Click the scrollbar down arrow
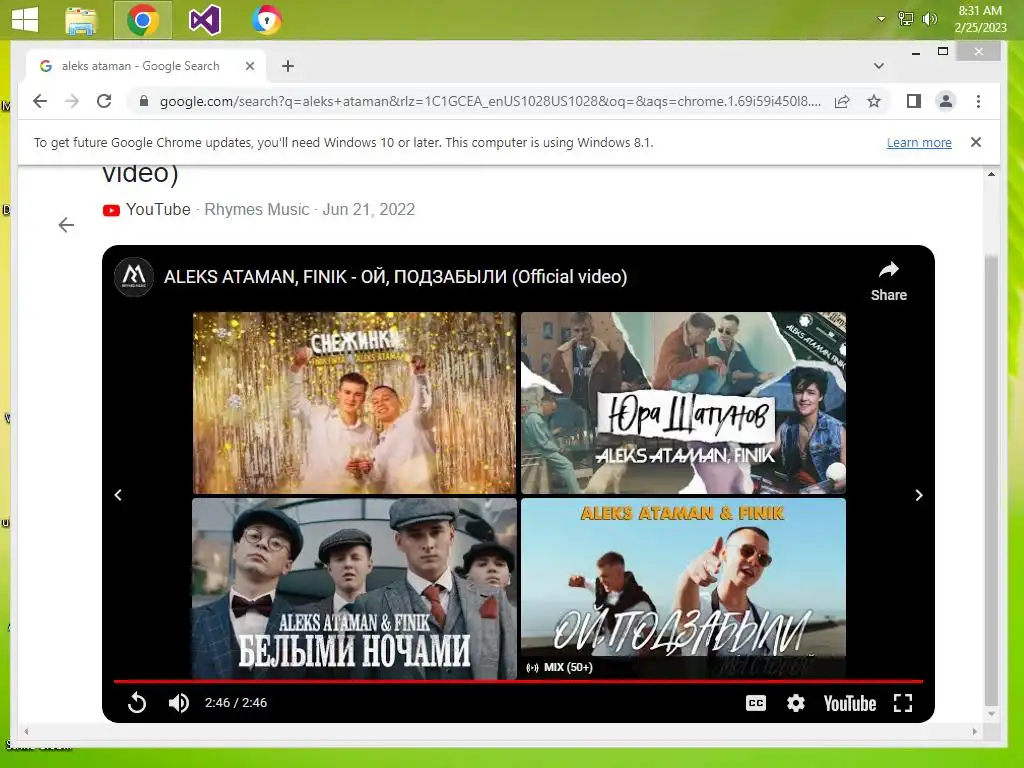1024x768 pixels. [x=991, y=714]
